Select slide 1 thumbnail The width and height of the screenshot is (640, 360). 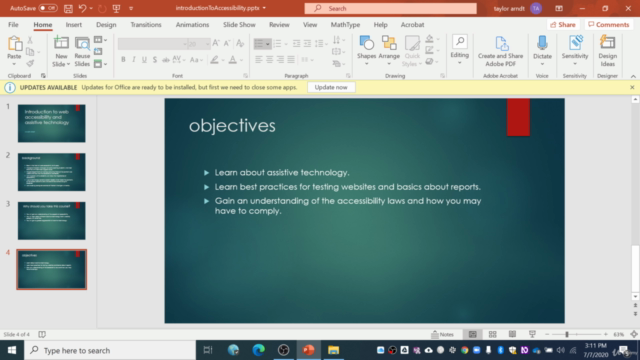(x=51, y=123)
